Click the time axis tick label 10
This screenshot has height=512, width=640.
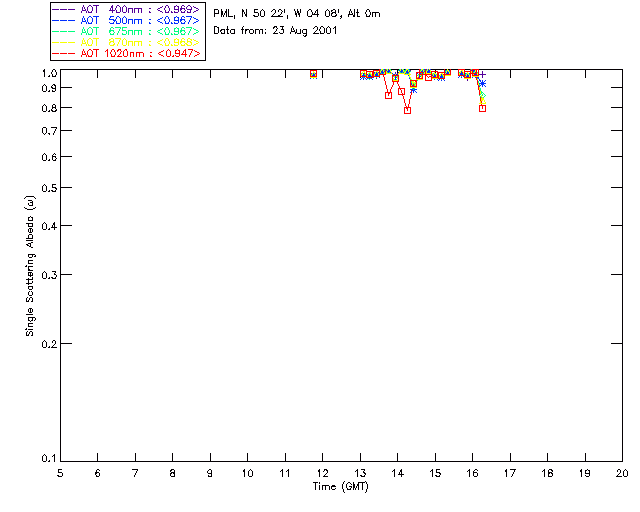247,473
